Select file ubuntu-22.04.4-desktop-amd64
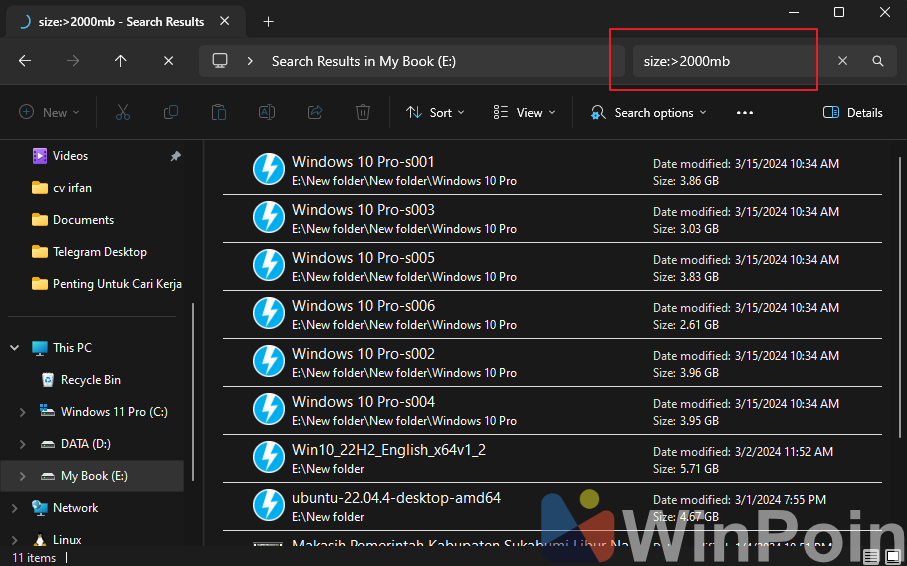 pos(552,507)
